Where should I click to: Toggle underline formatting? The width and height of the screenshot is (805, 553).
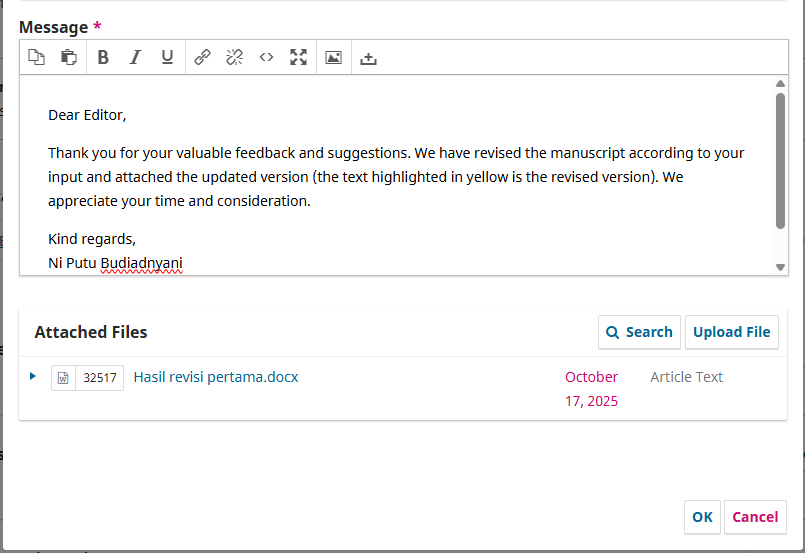pos(167,58)
